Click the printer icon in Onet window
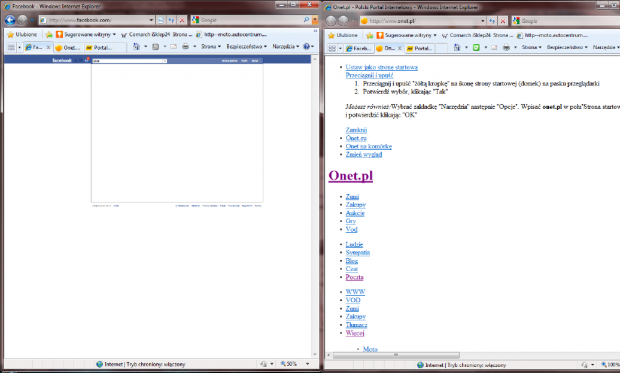The width and height of the screenshot is (620, 373). point(506,47)
